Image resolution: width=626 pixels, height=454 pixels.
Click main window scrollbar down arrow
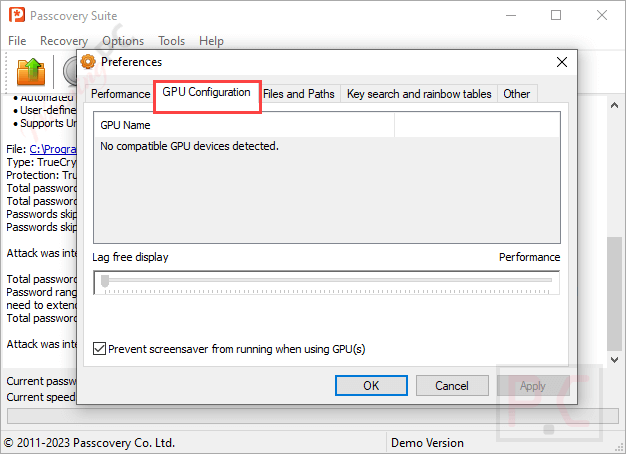[614, 360]
